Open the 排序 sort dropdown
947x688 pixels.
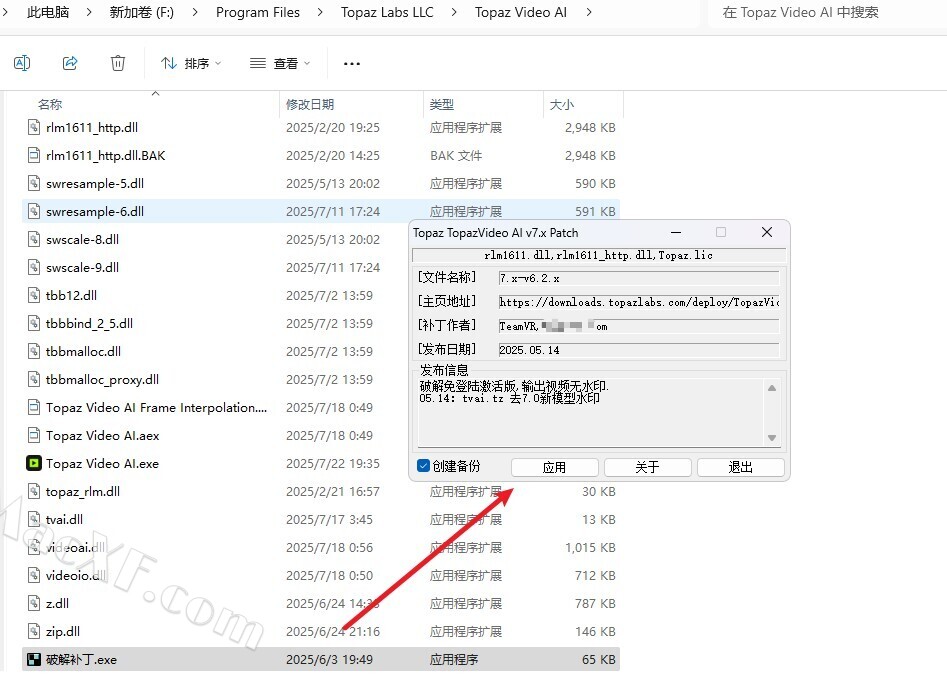191,63
